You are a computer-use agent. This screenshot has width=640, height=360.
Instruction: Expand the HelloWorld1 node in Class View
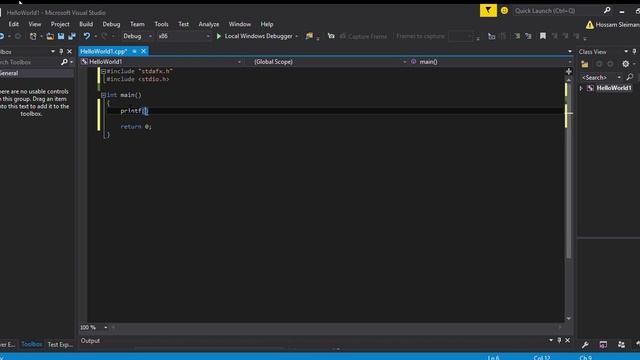click(x=581, y=88)
